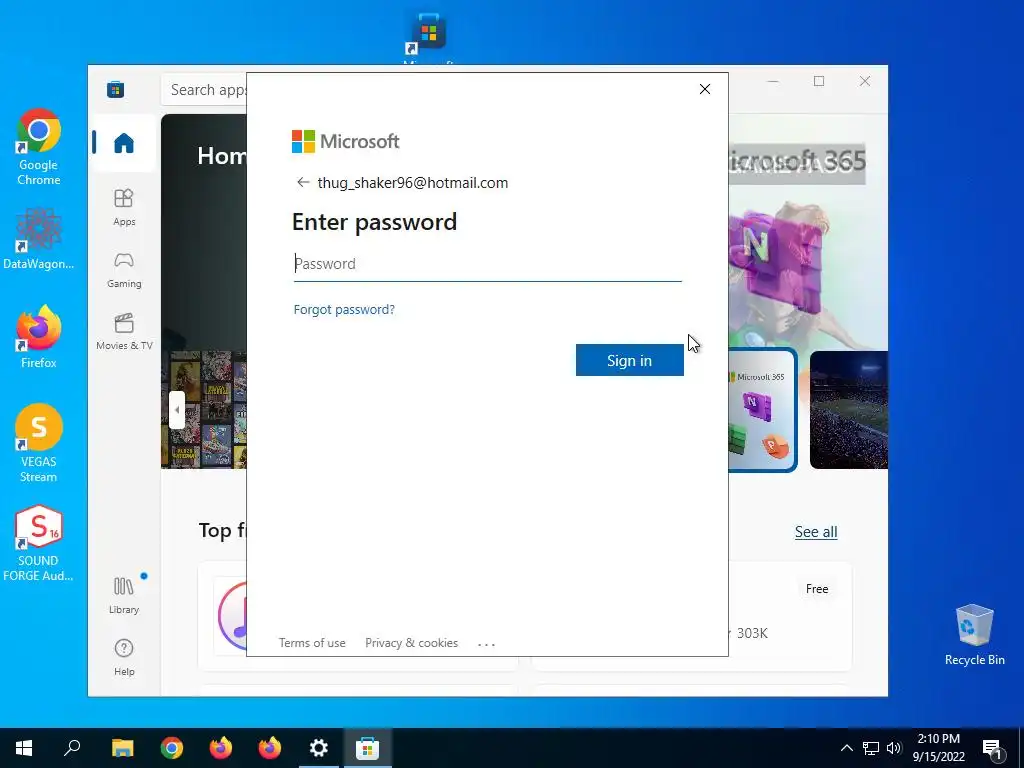Open the taskbar clock and date
Image resolution: width=1024 pixels, height=768 pixels.
pos(938,748)
